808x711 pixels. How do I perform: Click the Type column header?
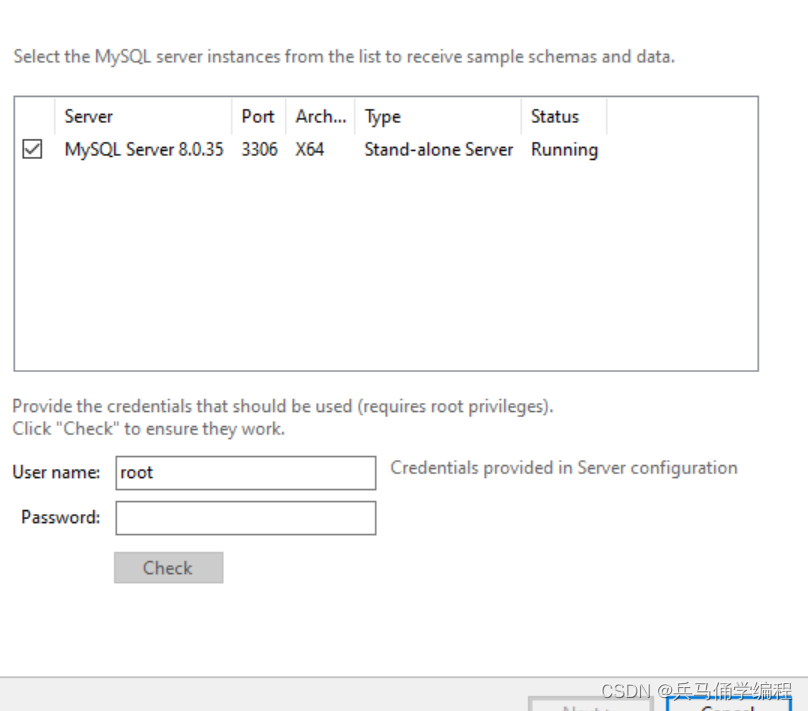point(438,116)
